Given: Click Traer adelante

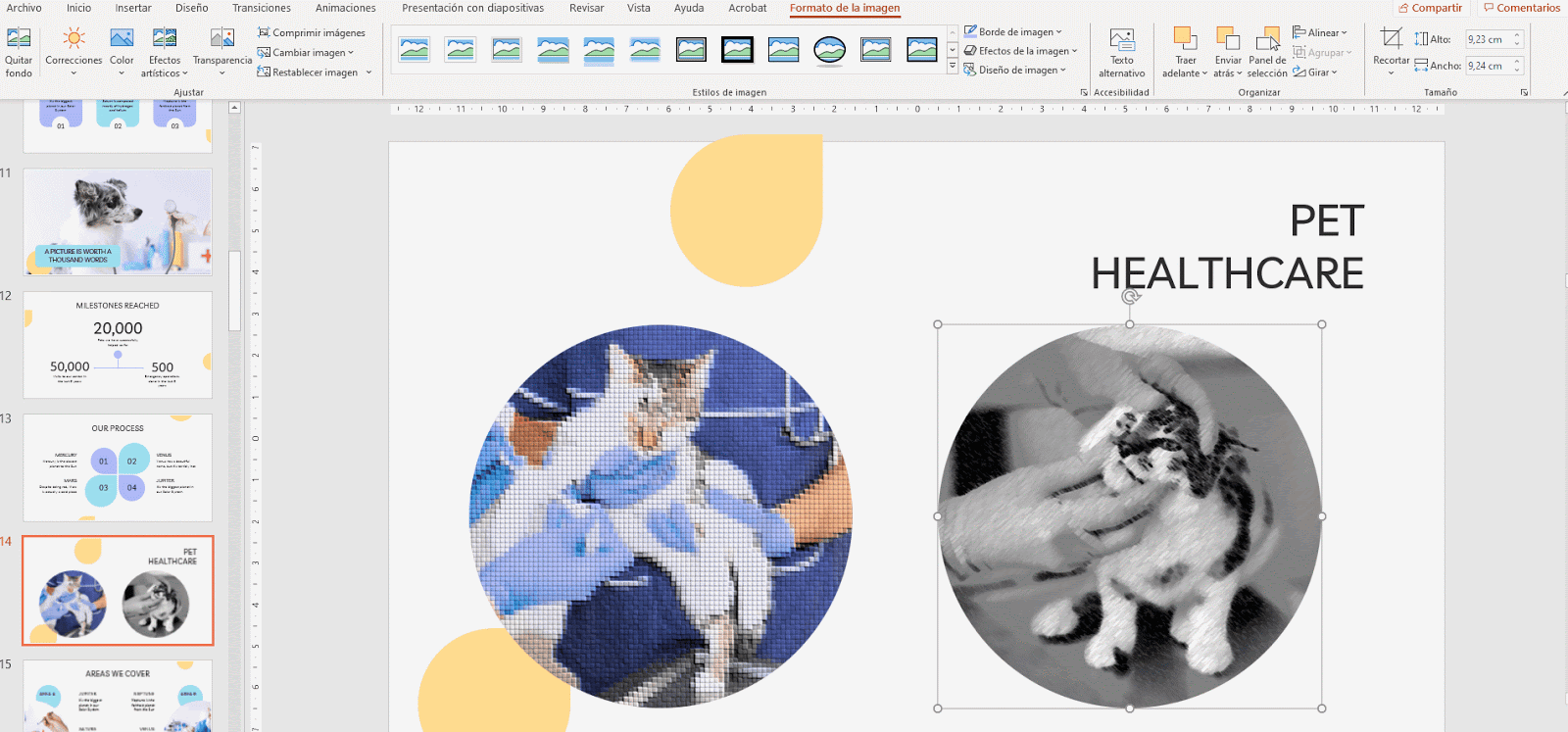Looking at the screenshot, I should 1185,53.
